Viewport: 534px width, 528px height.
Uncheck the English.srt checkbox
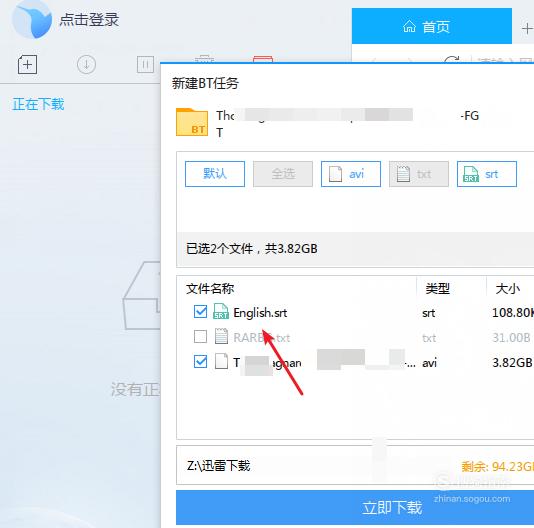[200, 311]
